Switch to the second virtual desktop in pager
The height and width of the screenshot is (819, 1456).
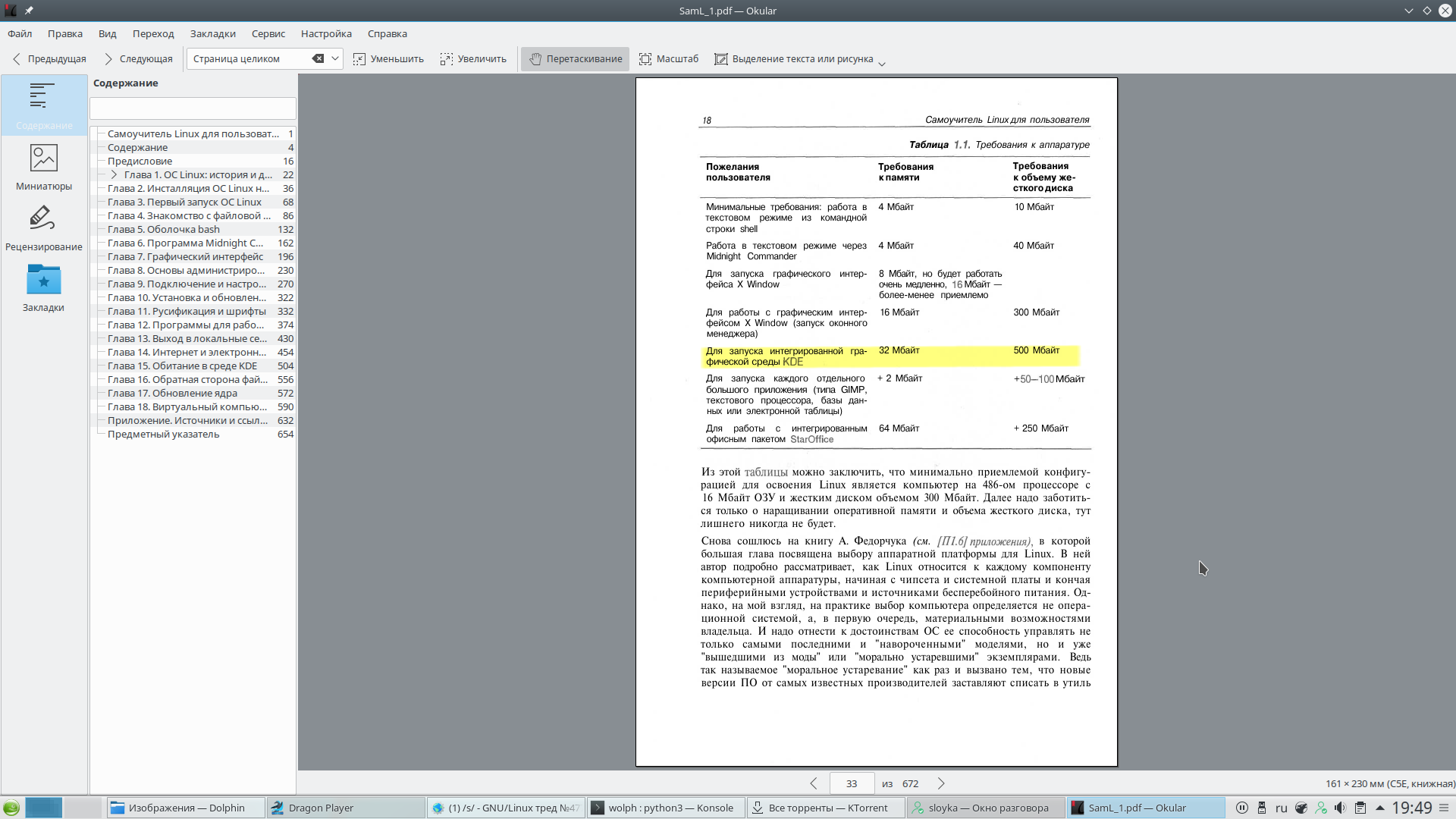82,808
